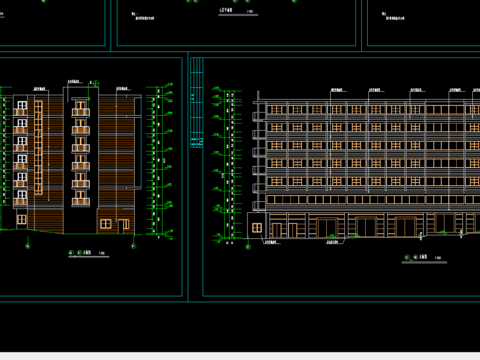Screen dimensions: 480x360
Task: Select the top-left window of the front elevation
Action: pos(276,109)
